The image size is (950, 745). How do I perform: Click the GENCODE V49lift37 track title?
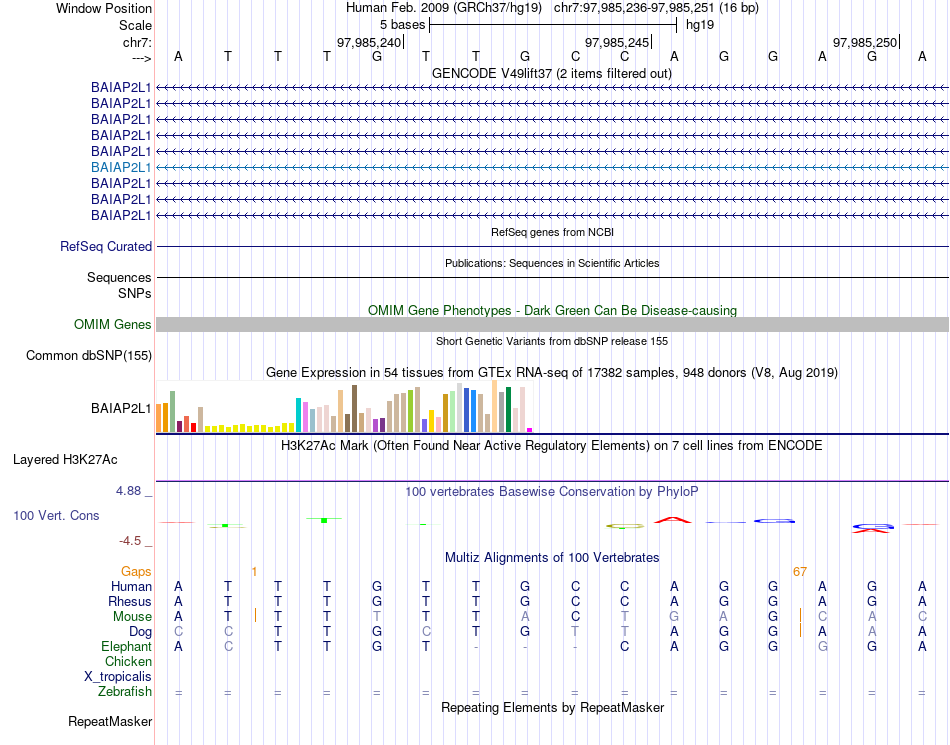[551, 73]
